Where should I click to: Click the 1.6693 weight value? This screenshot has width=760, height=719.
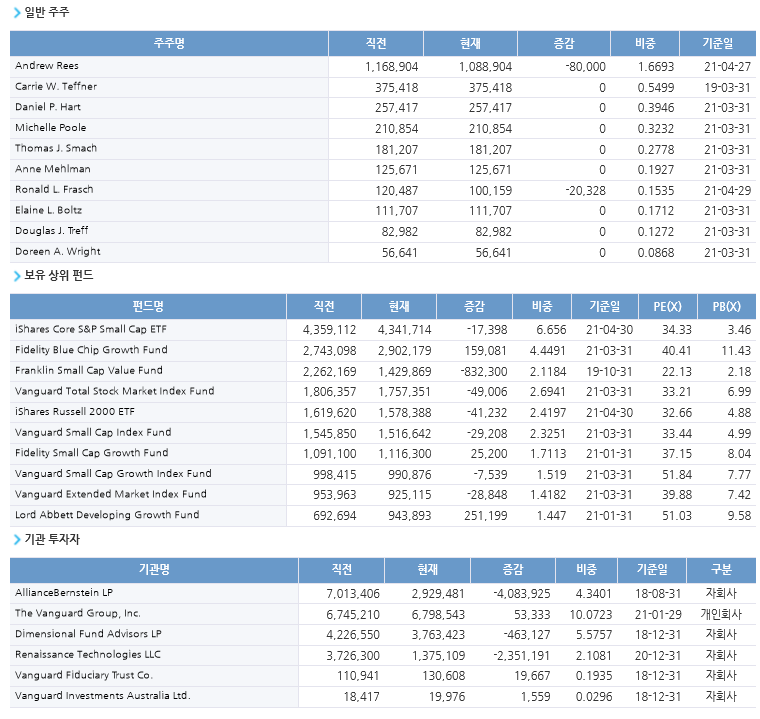click(x=656, y=66)
